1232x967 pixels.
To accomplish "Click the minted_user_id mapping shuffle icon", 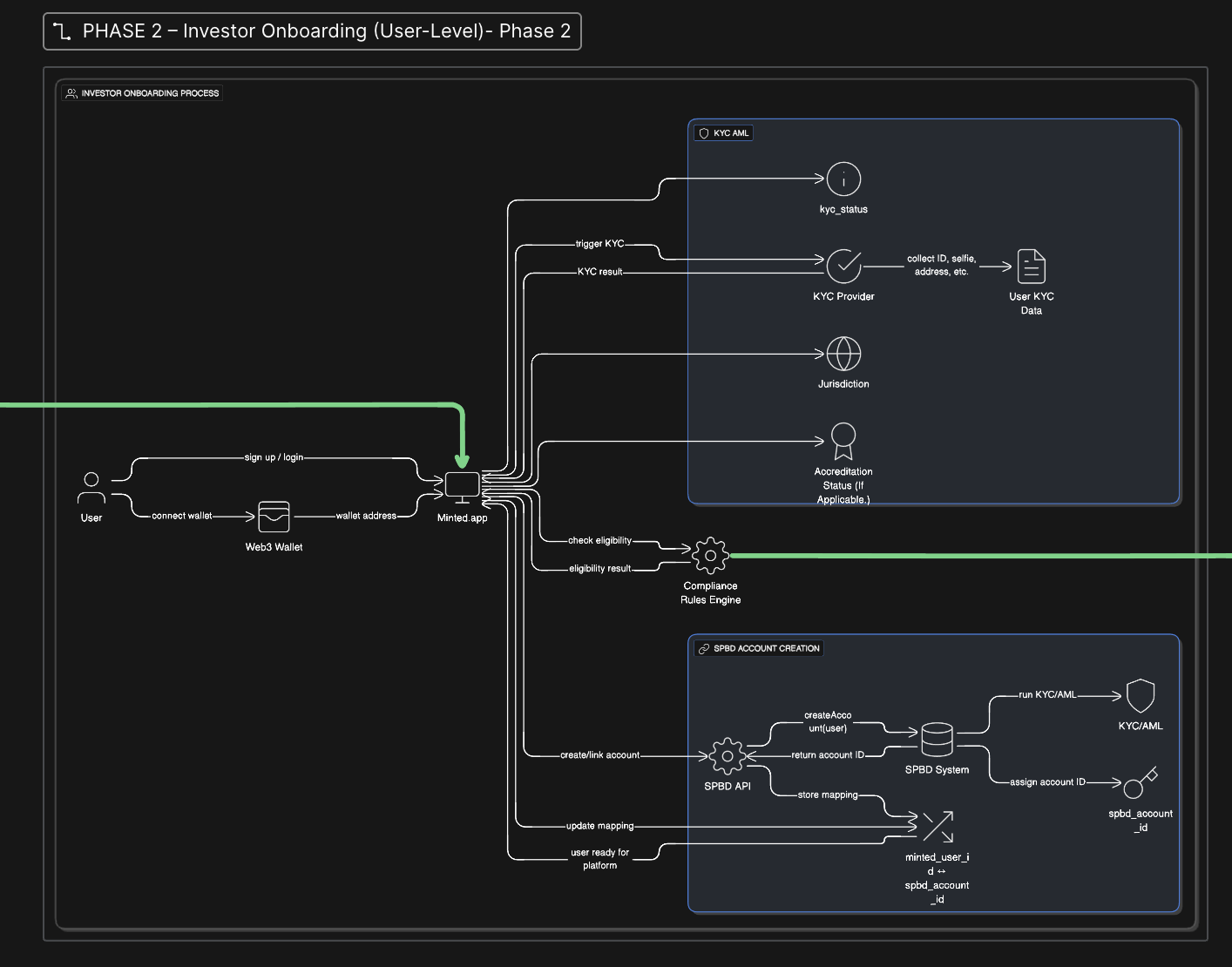I will click(938, 827).
